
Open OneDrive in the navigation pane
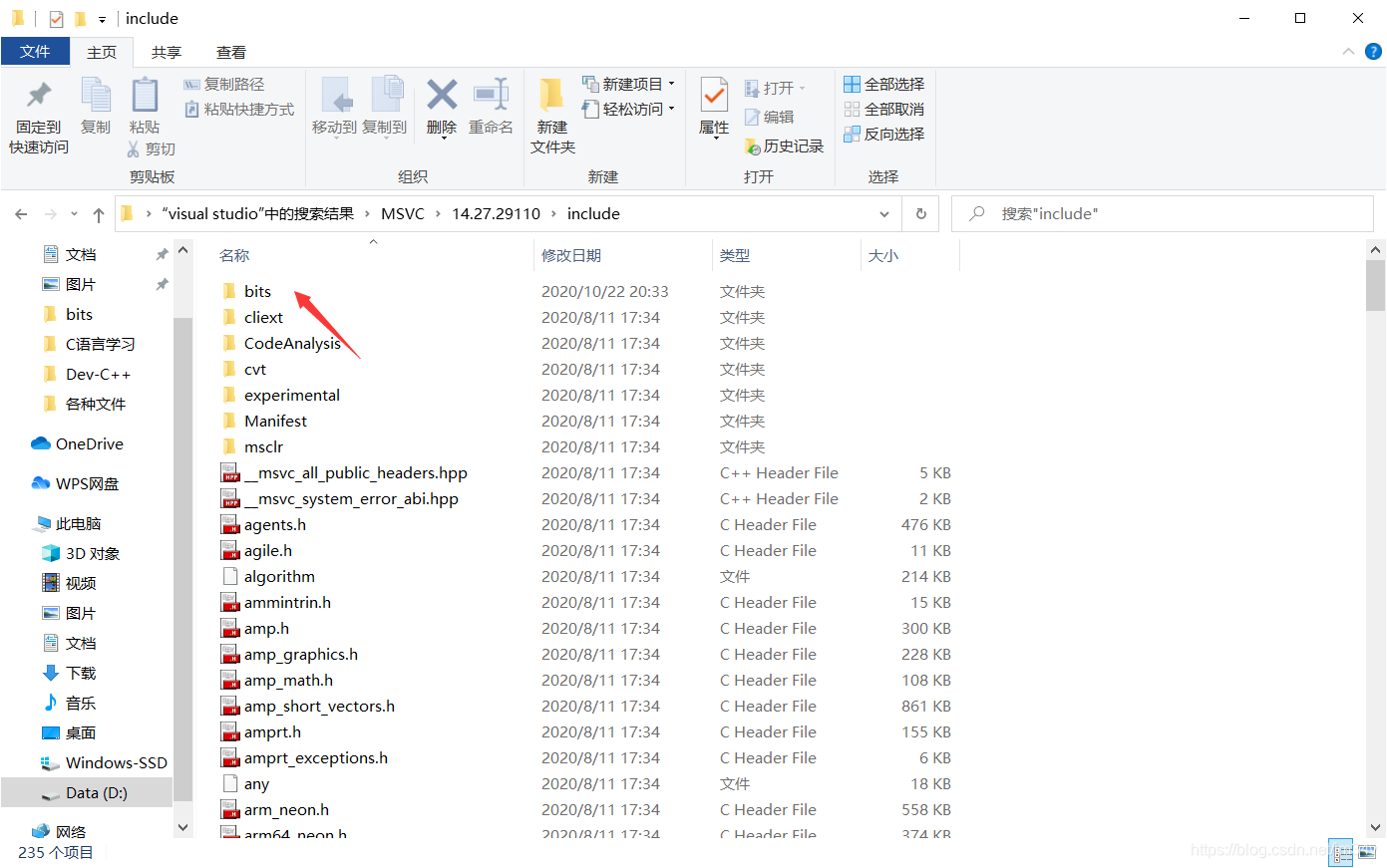(x=78, y=444)
